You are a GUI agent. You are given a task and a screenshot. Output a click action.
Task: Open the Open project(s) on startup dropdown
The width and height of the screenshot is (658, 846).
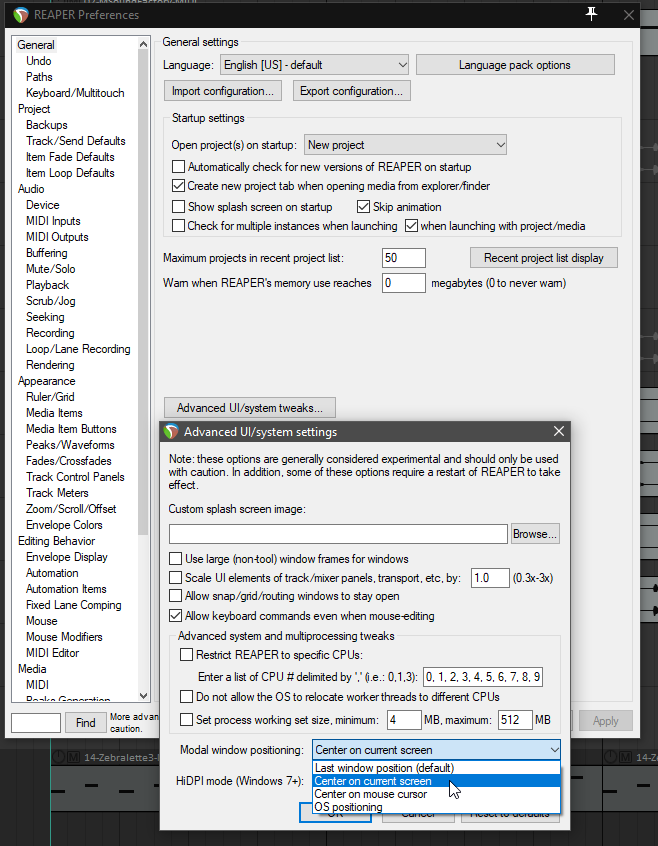point(405,145)
